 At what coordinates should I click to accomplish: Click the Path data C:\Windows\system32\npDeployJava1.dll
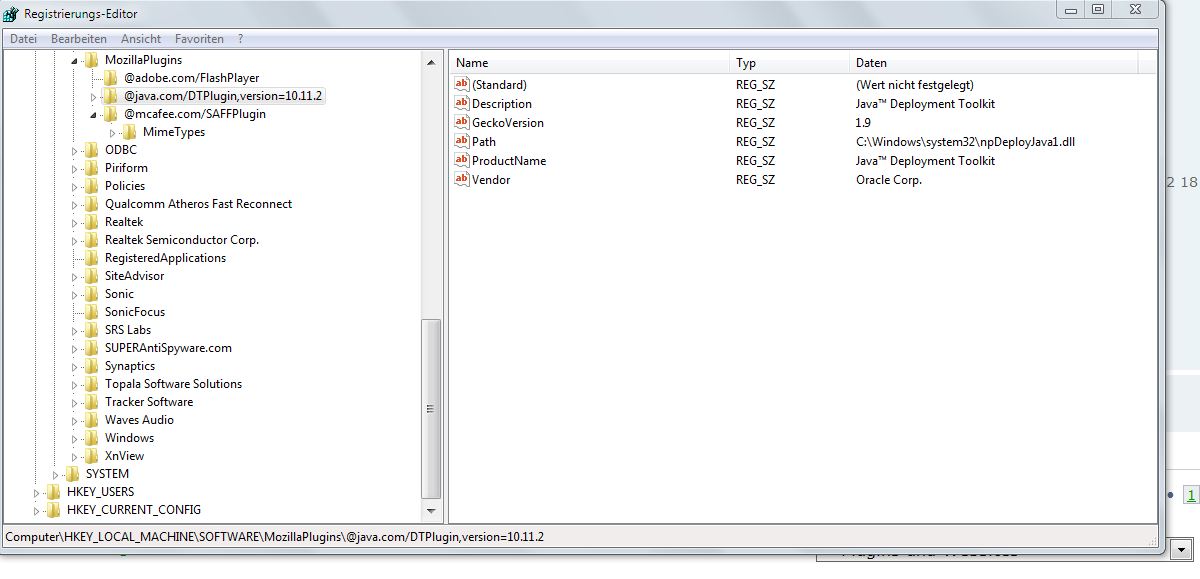pyautogui.click(x=965, y=142)
